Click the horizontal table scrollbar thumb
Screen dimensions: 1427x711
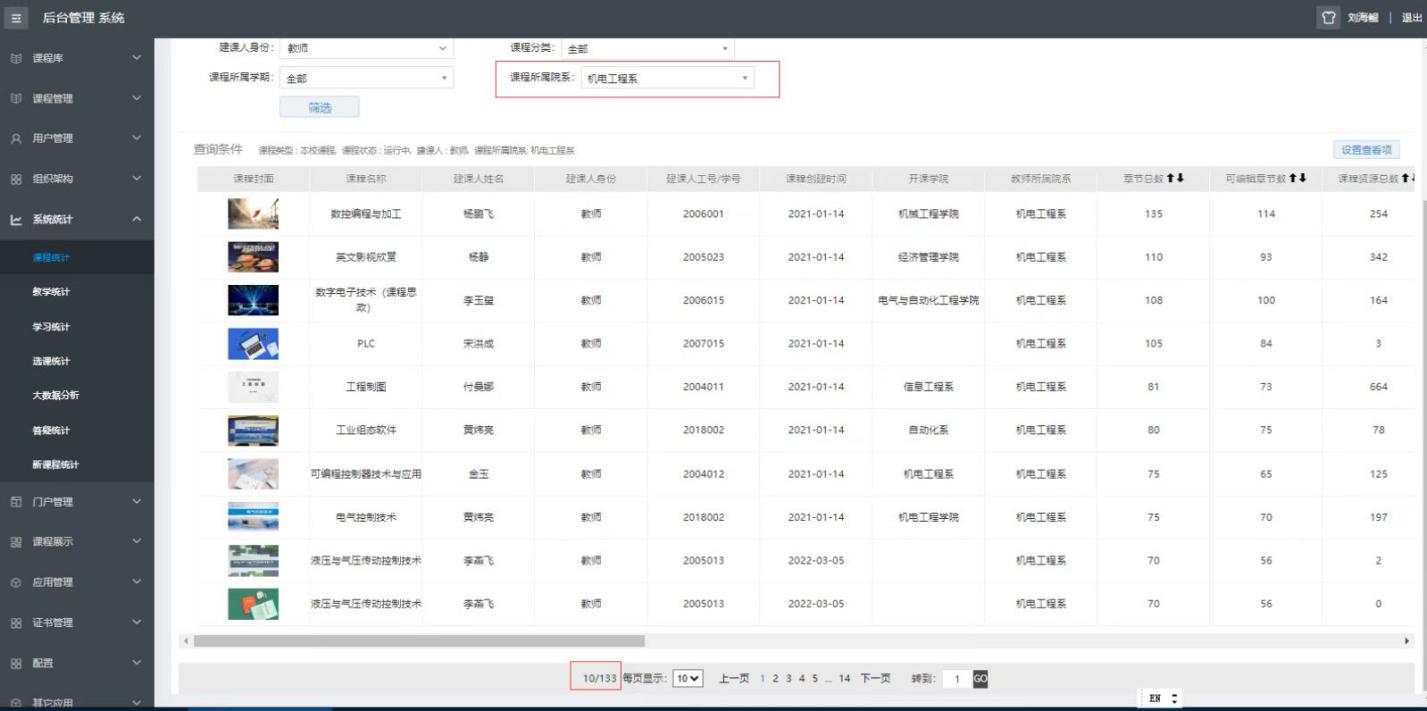(x=419, y=641)
